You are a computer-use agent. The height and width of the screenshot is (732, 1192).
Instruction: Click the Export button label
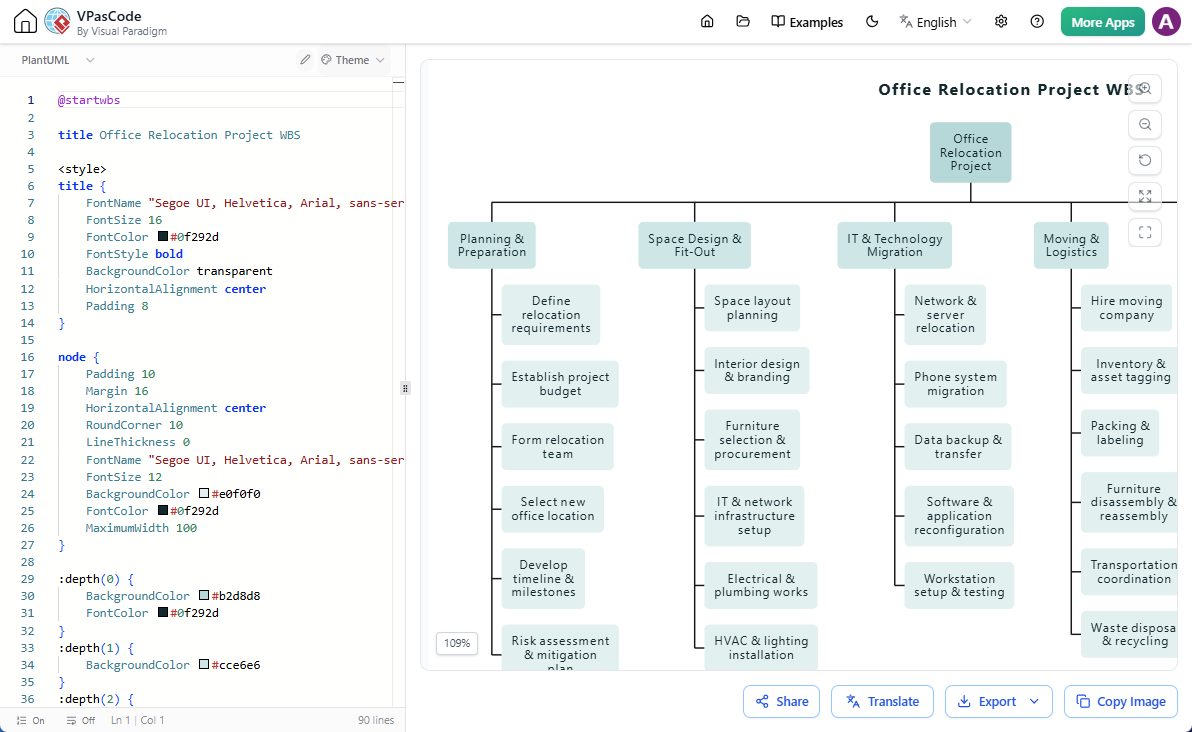pyautogui.click(x=997, y=702)
